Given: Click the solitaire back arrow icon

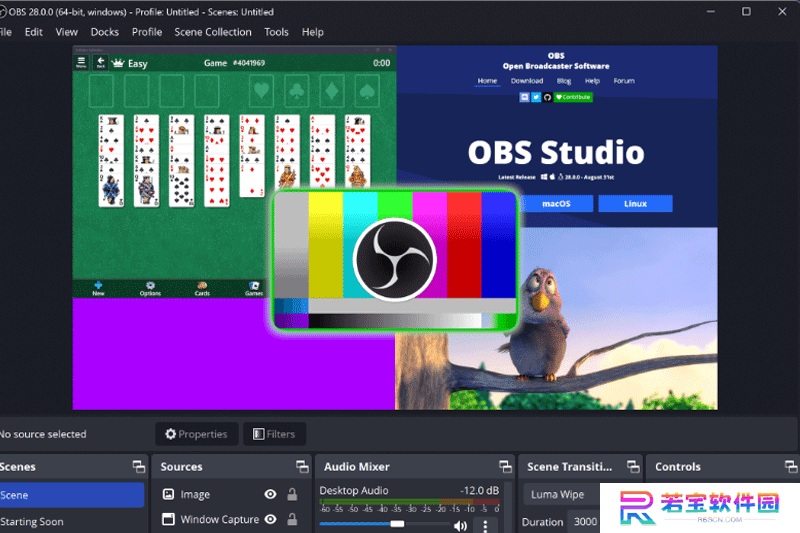Looking at the screenshot, I should click(101, 63).
